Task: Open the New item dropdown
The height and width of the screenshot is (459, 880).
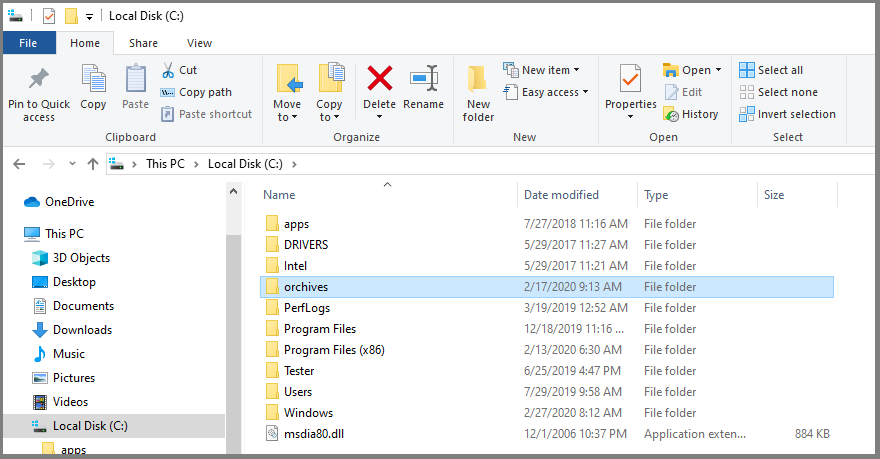Action: coord(541,70)
